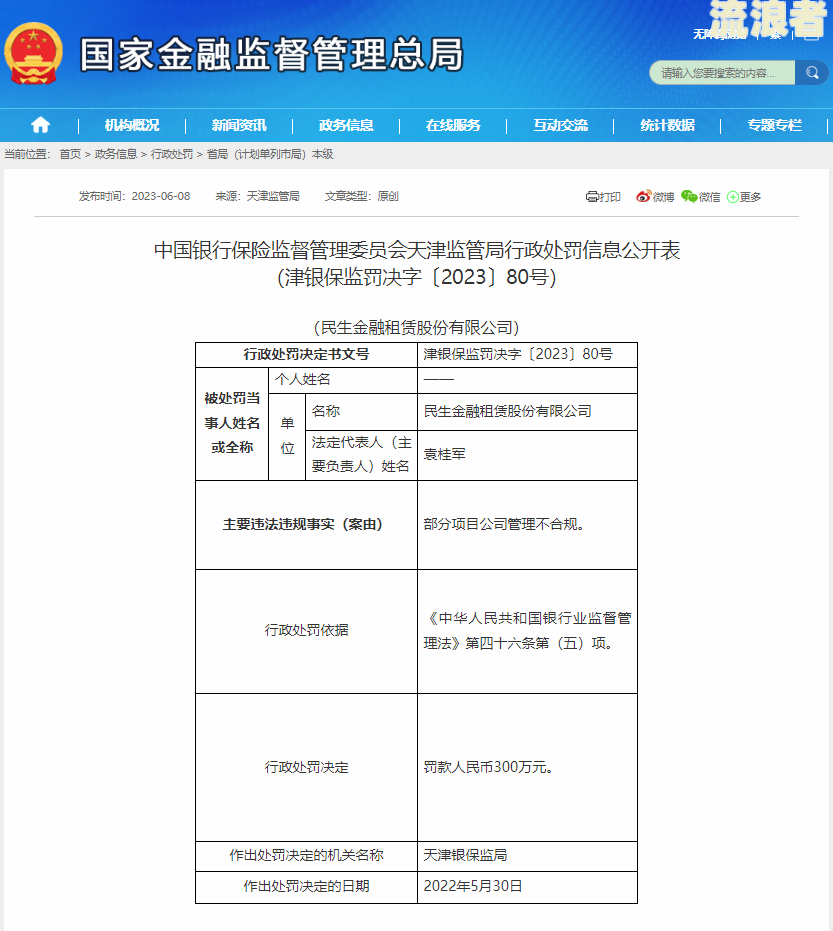Click the 被处罚当事人姓名或全称 cell
The width and height of the screenshot is (833, 931).
232,423
